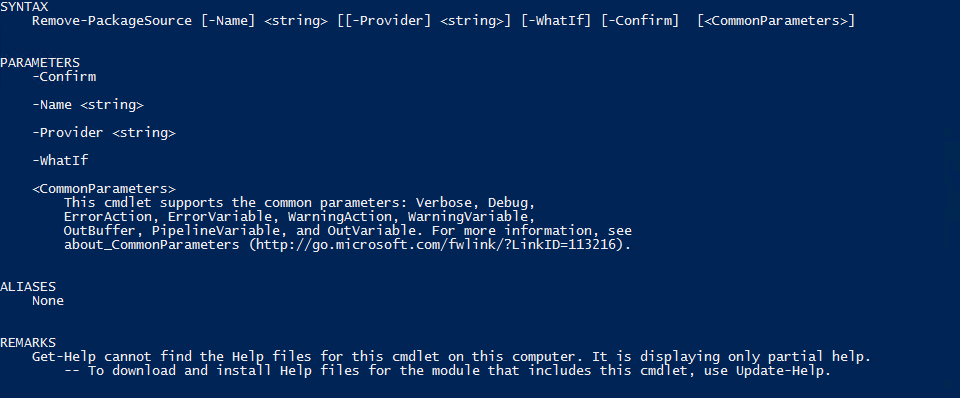The width and height of the screenshot is (960, 398).
Task: Click the -Confirm parameter entry
Action: pos(64,77)
